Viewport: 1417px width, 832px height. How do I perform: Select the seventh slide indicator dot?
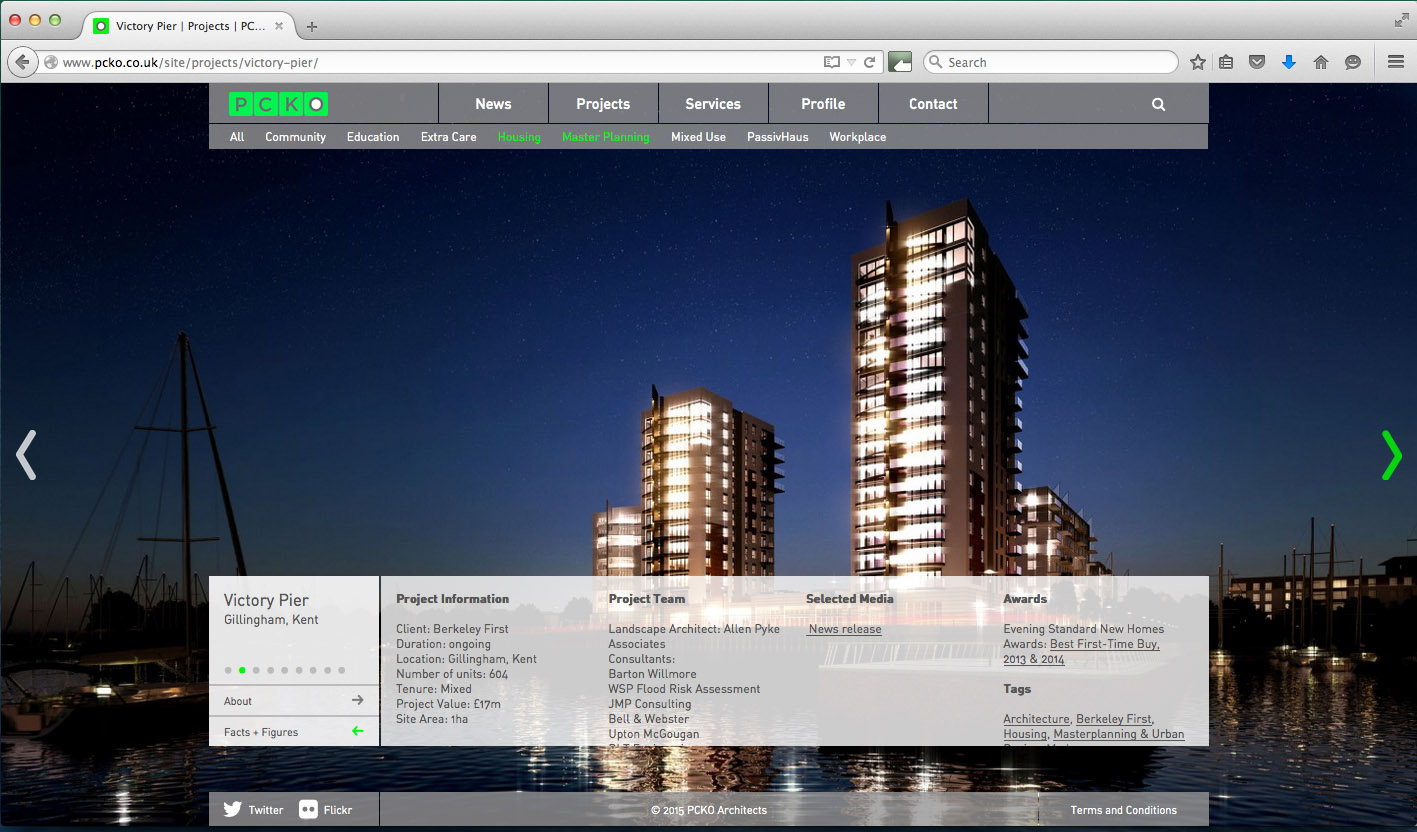313,670
